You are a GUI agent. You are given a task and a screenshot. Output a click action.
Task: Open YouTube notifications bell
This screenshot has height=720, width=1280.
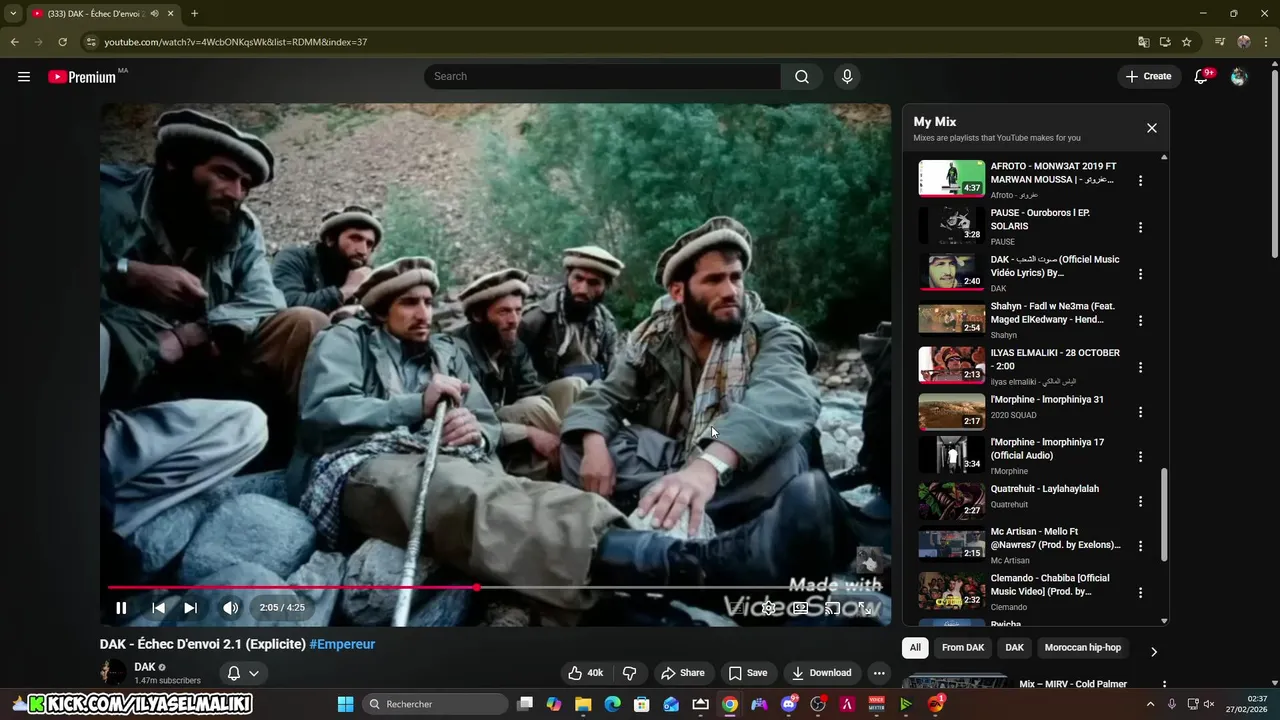1202,77
